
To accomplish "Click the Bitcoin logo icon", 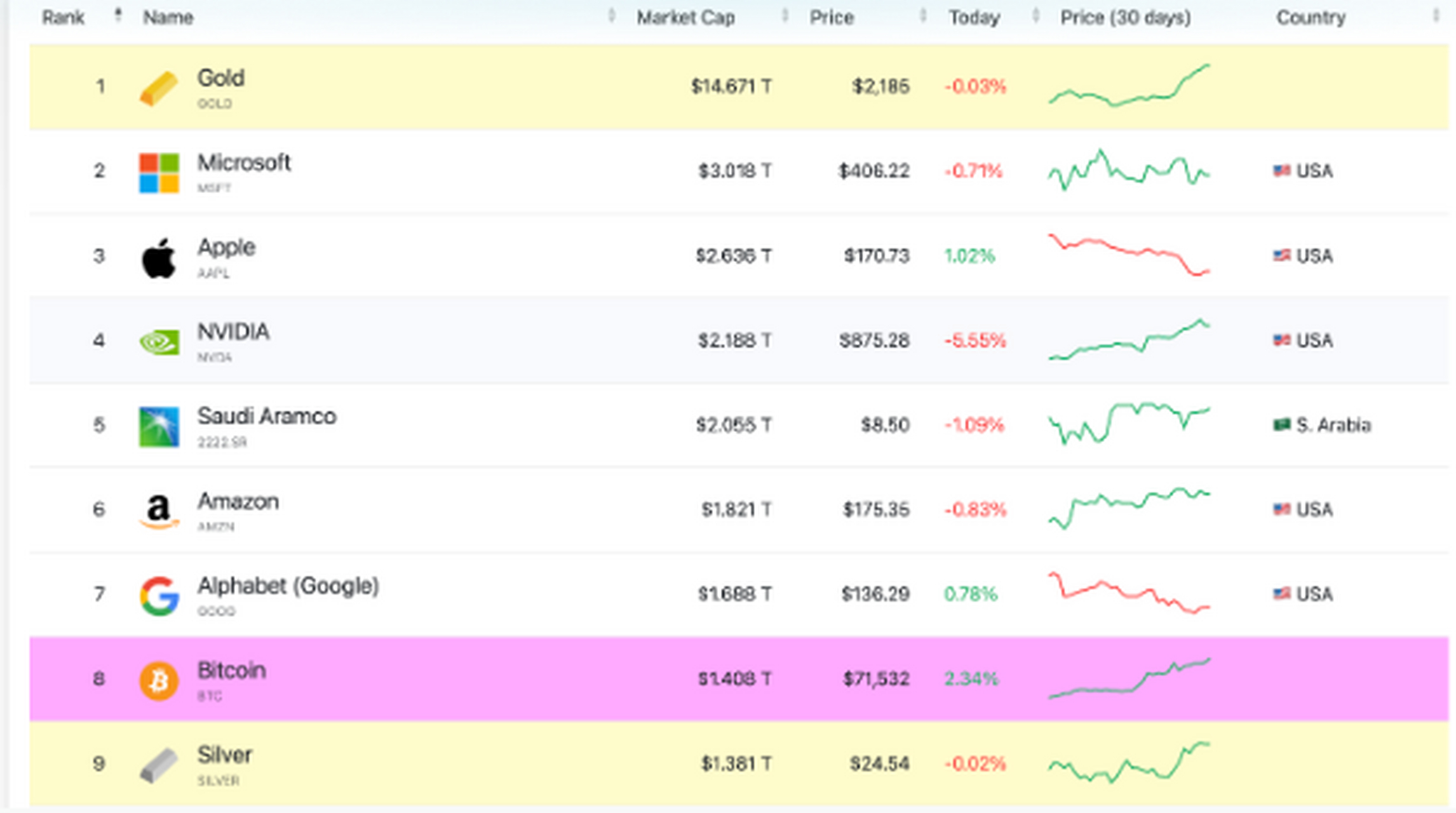I will [159, 681].
